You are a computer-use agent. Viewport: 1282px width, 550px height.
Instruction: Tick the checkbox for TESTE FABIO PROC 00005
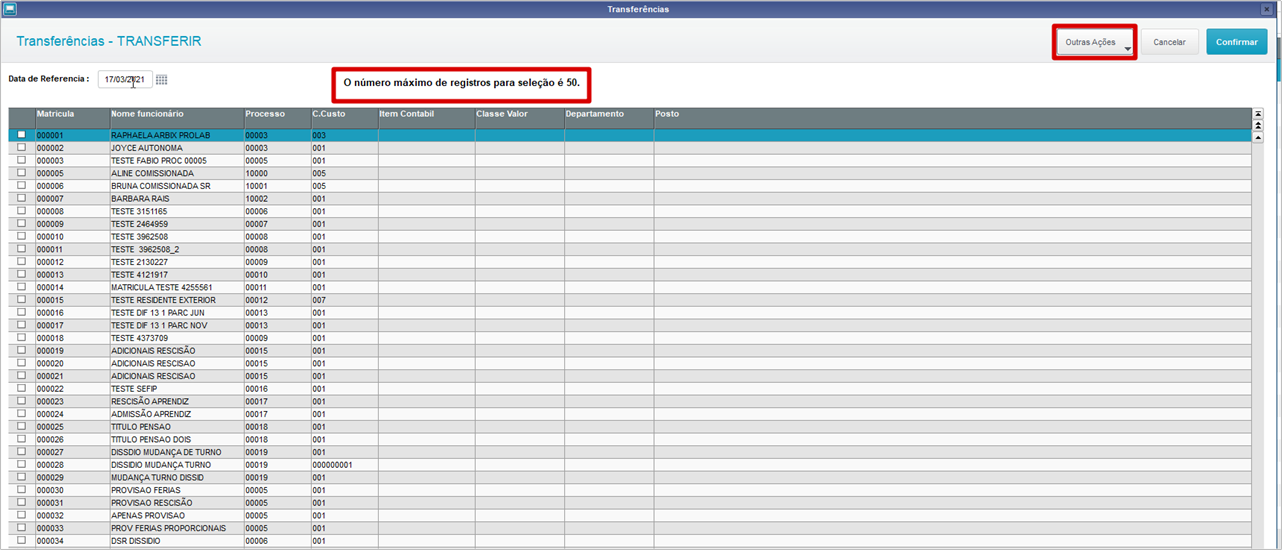coord(21,160)
